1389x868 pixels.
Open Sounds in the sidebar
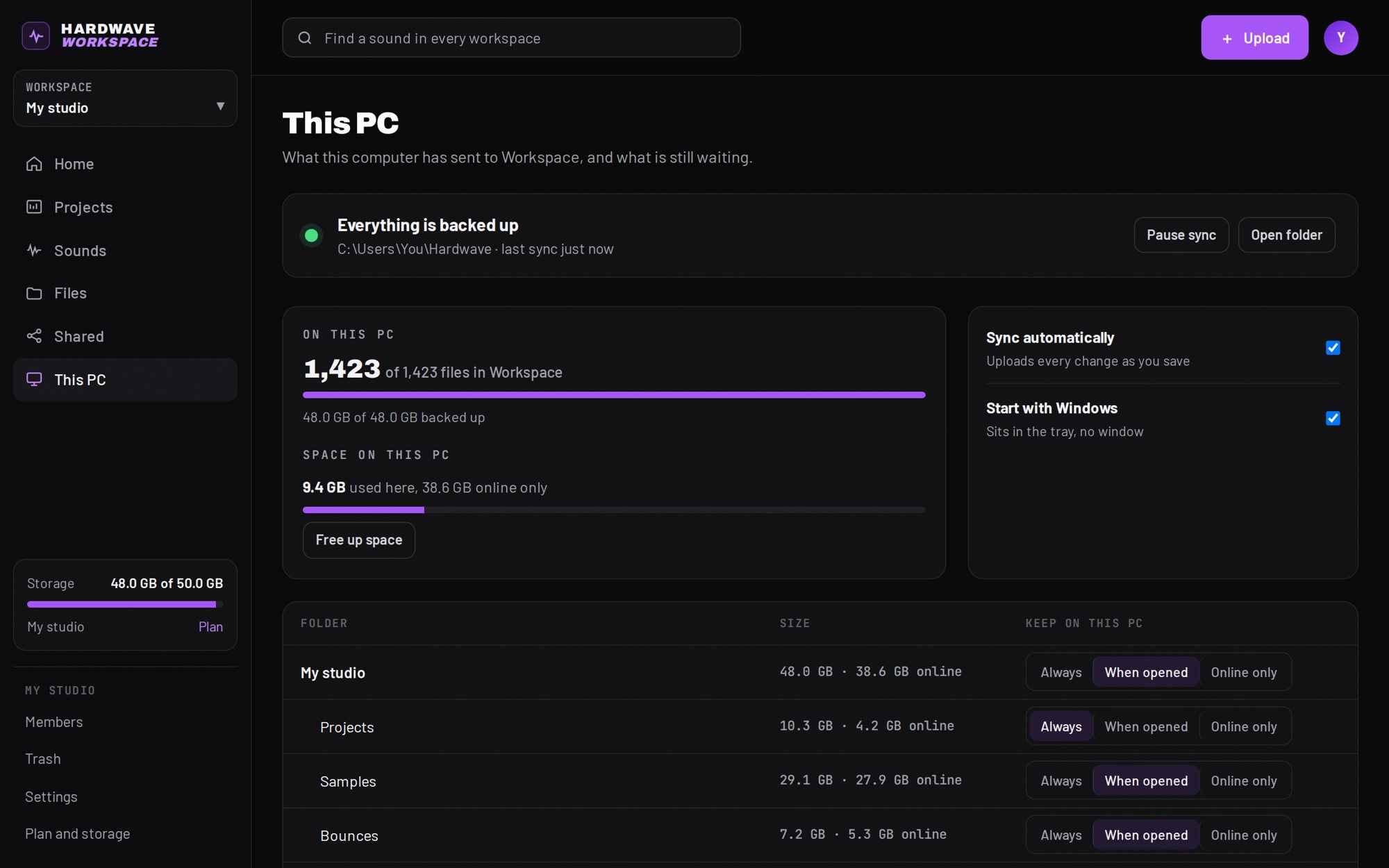point(125,250)
